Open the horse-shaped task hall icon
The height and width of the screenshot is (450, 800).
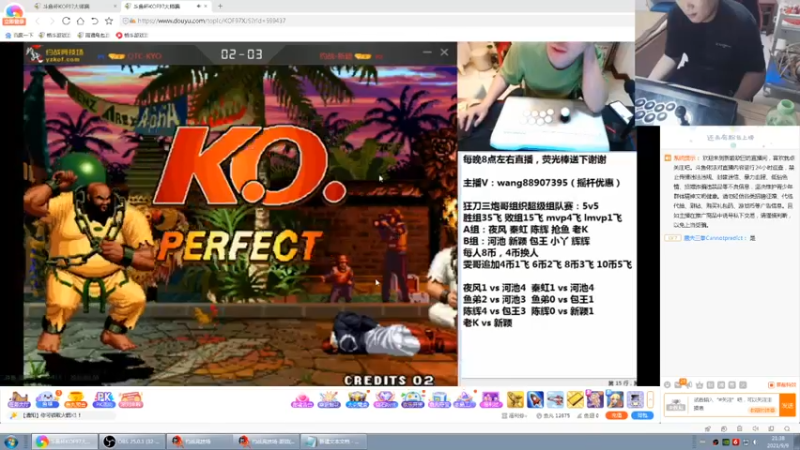[18, 399]
